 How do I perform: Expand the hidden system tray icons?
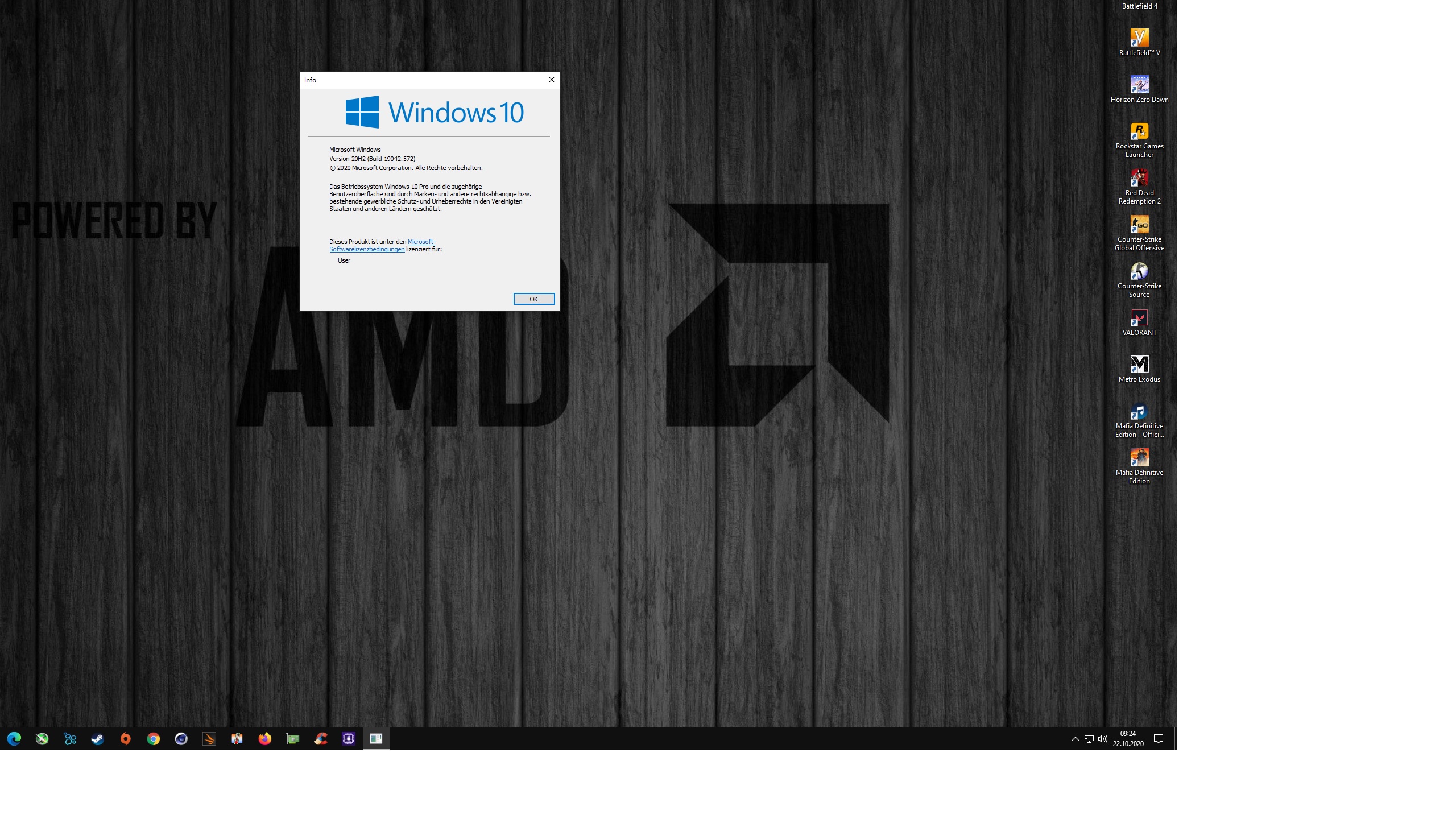pos(1075,739)
